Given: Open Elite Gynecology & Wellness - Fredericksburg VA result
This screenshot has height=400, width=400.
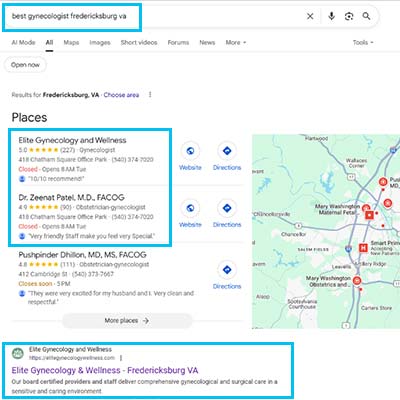Looking at the screenshot, I should tap(105, 370).
